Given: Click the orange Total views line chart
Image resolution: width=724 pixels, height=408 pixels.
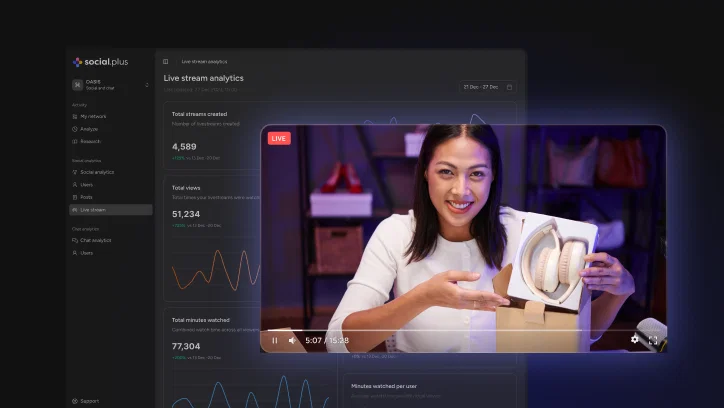Looking at the screenshot, I should coord(216,270).
